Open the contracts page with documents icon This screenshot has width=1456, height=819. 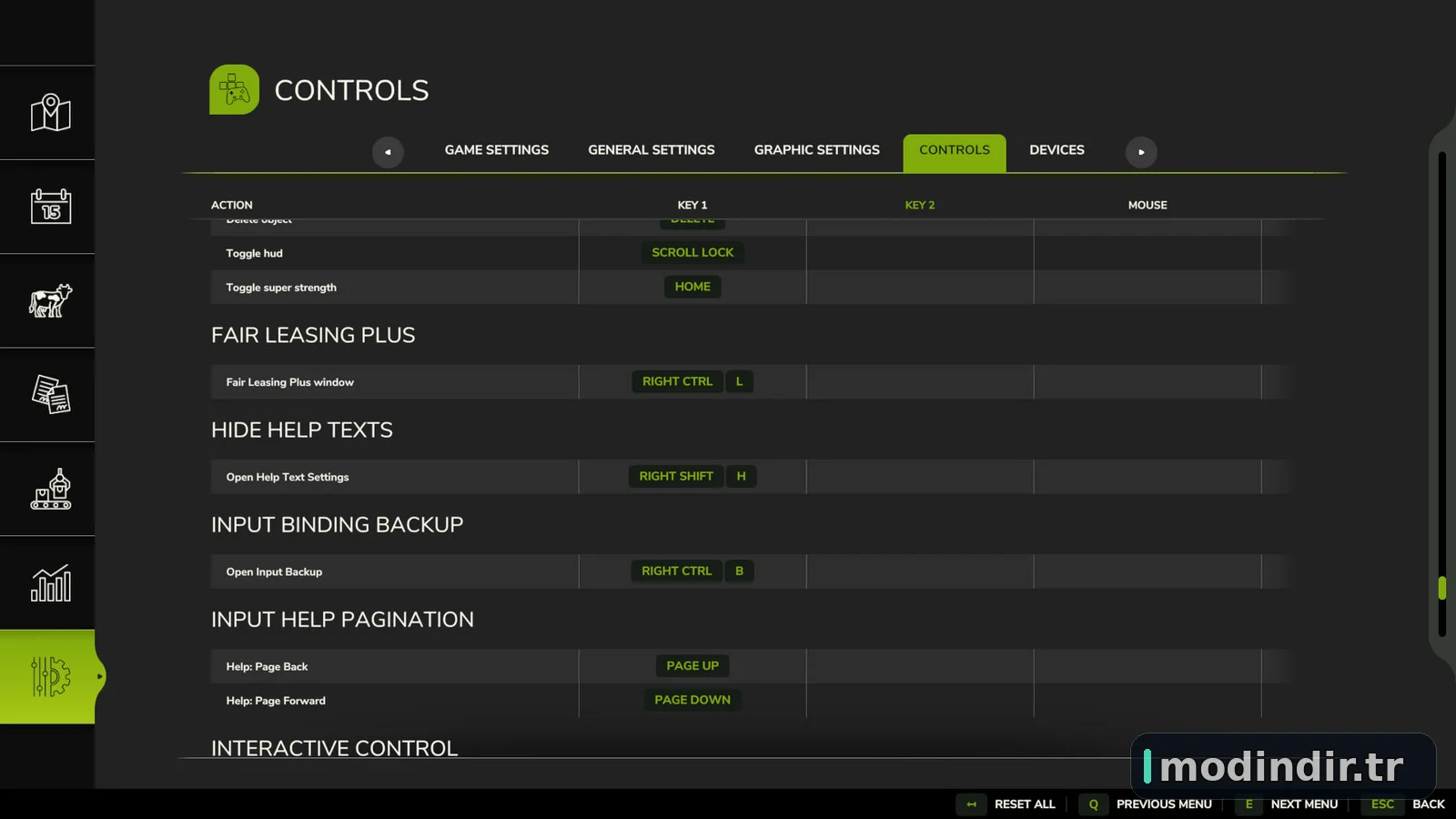[x=50, y=395]
